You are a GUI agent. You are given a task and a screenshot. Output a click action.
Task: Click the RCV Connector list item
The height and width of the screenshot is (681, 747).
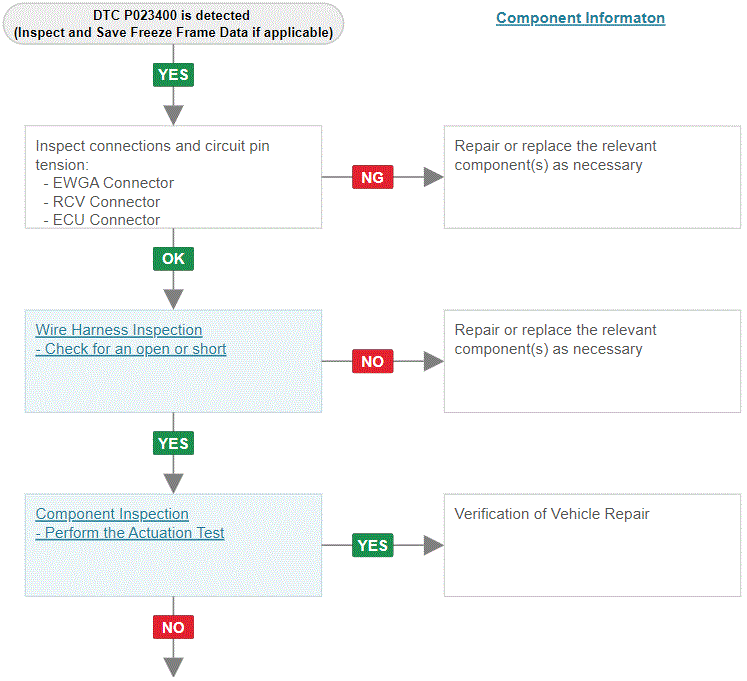click(101, 202)
